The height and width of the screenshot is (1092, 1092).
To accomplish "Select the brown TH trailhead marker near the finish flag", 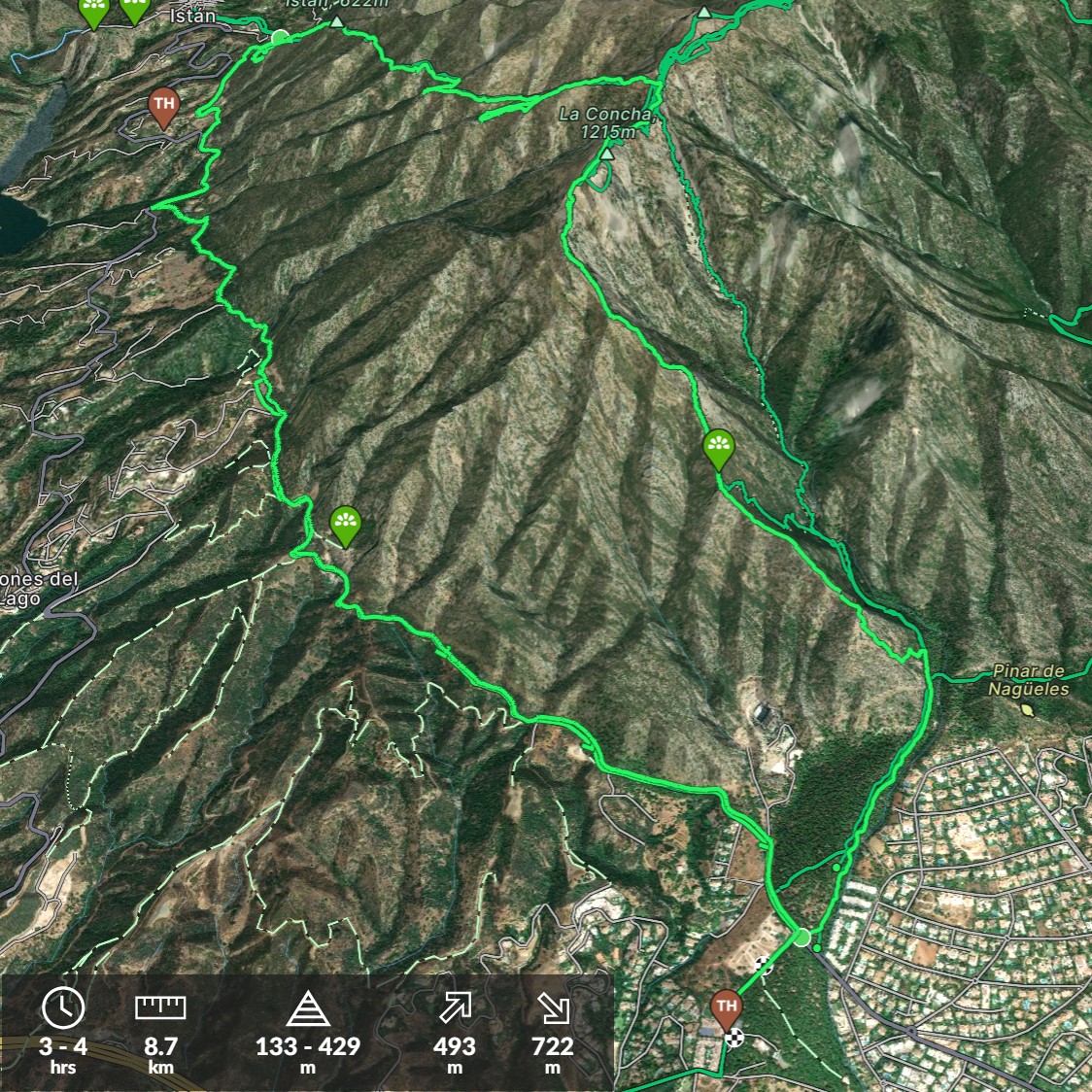I will [727, 1010].
